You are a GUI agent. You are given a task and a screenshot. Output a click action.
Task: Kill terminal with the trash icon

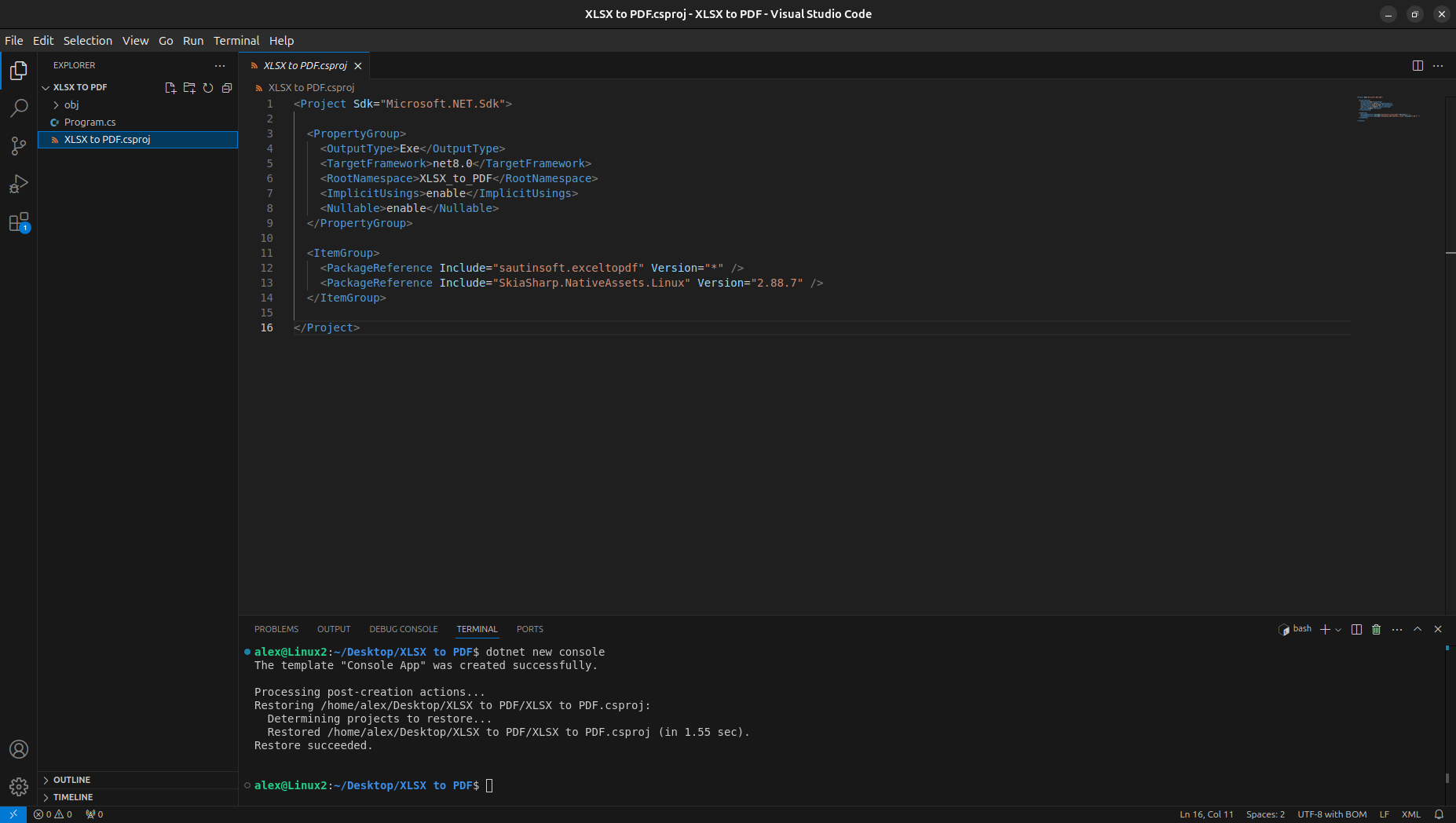pyautogui.click(x=1376, y=629)
